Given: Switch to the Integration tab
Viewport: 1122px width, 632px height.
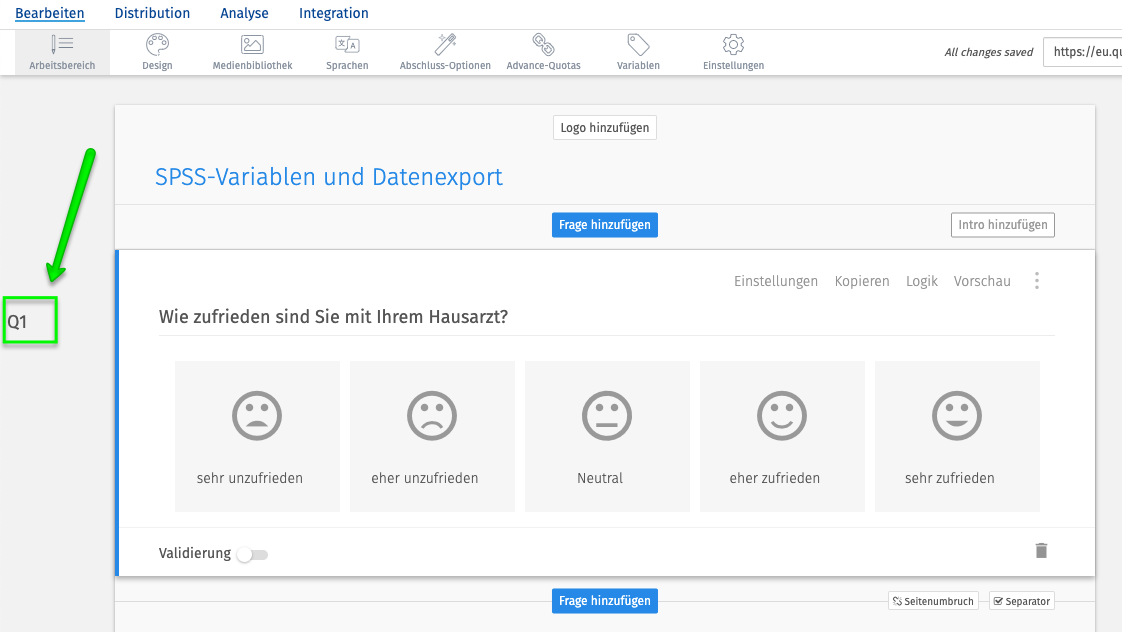Looking at the screenshot, I should [333, 13].
